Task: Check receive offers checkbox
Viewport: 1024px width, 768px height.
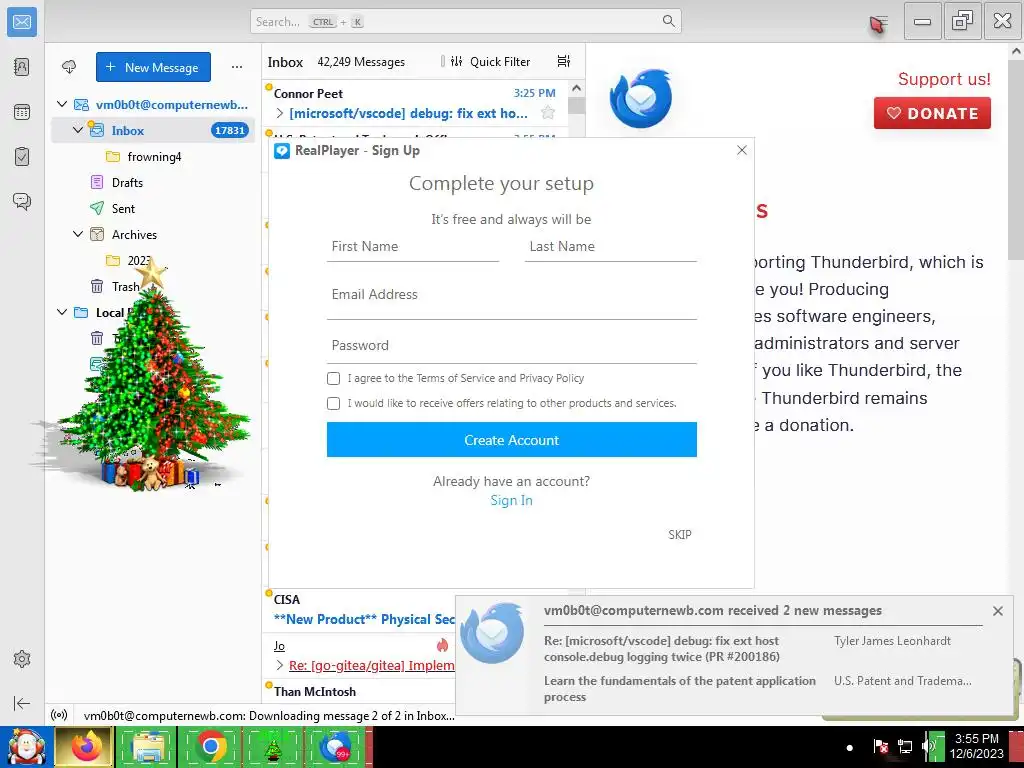Action: 334,404
